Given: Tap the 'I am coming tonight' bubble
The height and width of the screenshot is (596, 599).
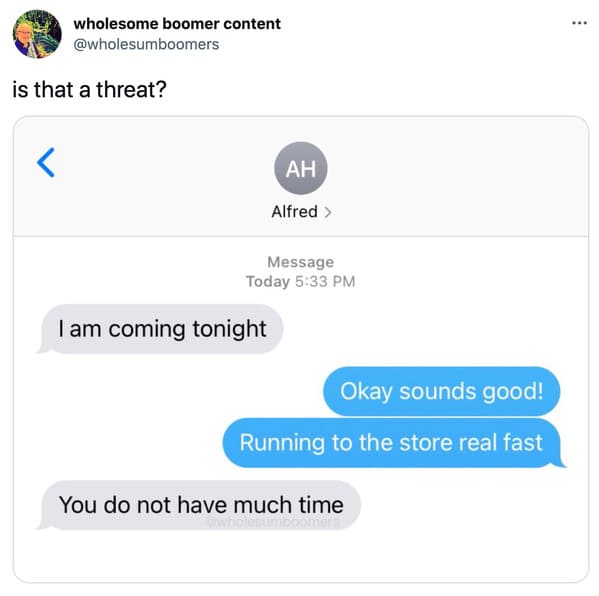Looking at the screenshot, I should pos(162,329).
